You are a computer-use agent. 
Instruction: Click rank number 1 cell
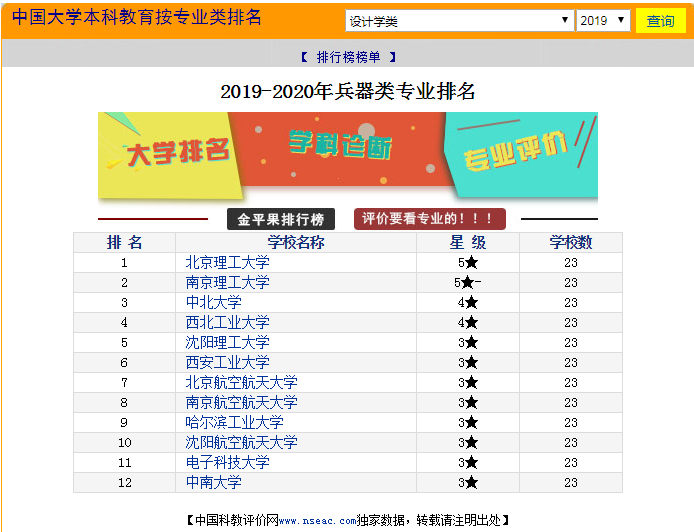coord(125,262)
